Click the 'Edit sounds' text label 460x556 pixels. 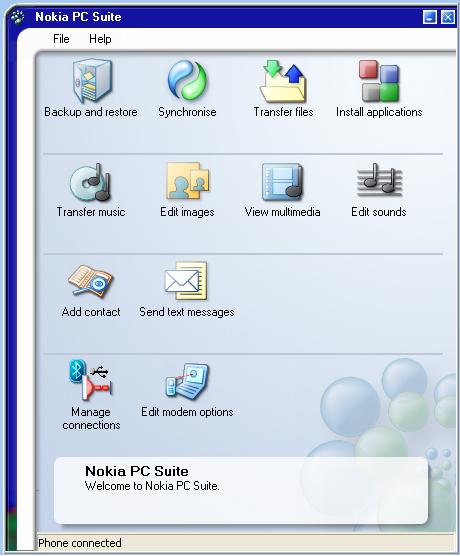point(379,212)
